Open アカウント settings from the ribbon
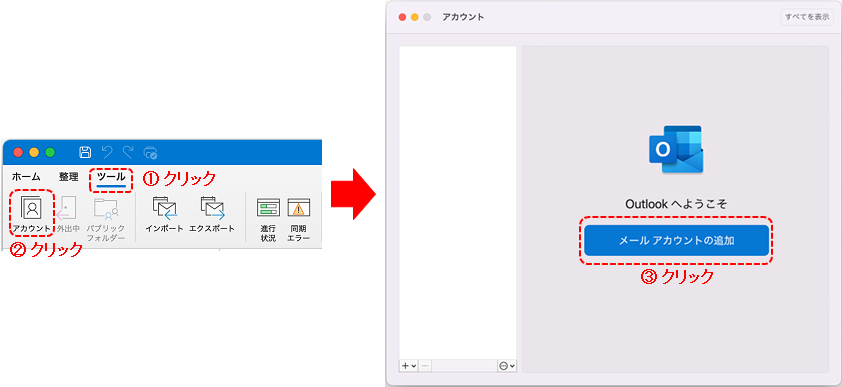Image resolution: width=842 pixels, height=387 pixels. 32,214
